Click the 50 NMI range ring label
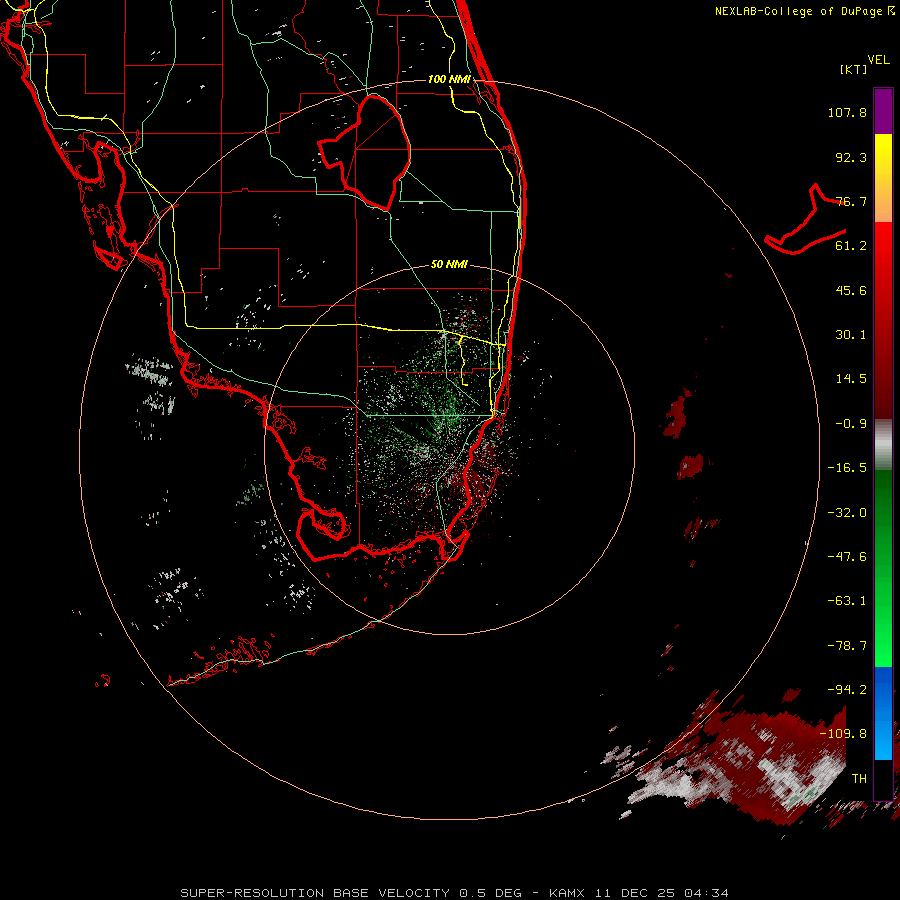The height and width of the screenshot is (900, 900). pyautogui.click(x=449, y=264)
